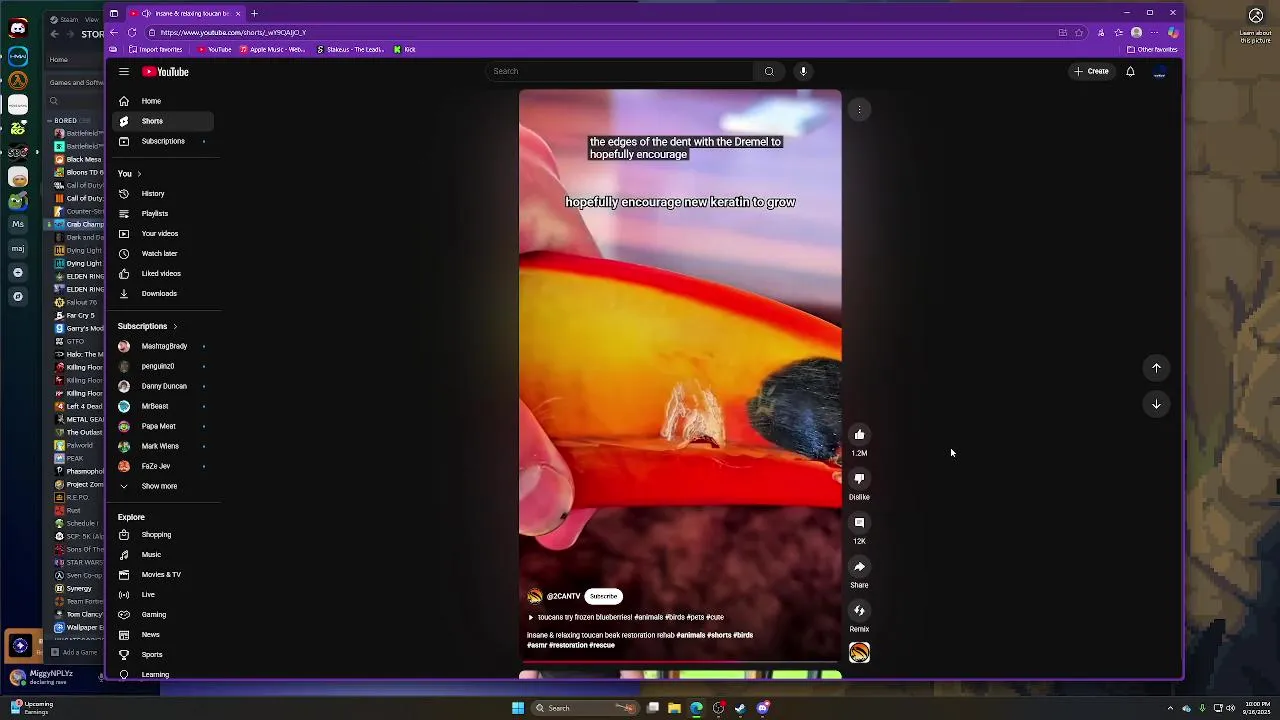Open the YouTube account avatar menu
The width and height of the screenshot is (1280, 720).
click(1160, 71)
